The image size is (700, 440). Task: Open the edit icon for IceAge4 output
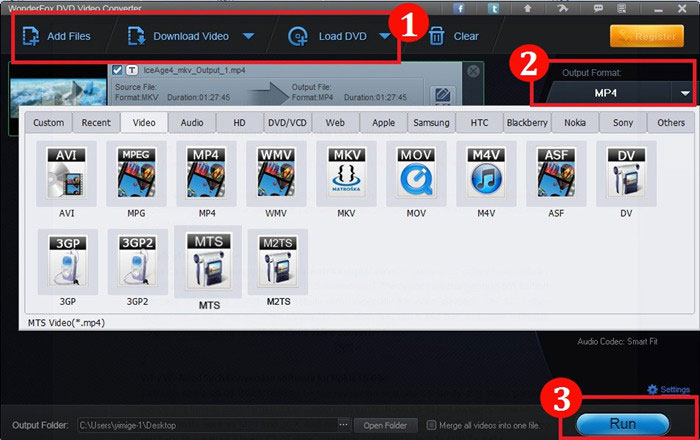point(442,95)
